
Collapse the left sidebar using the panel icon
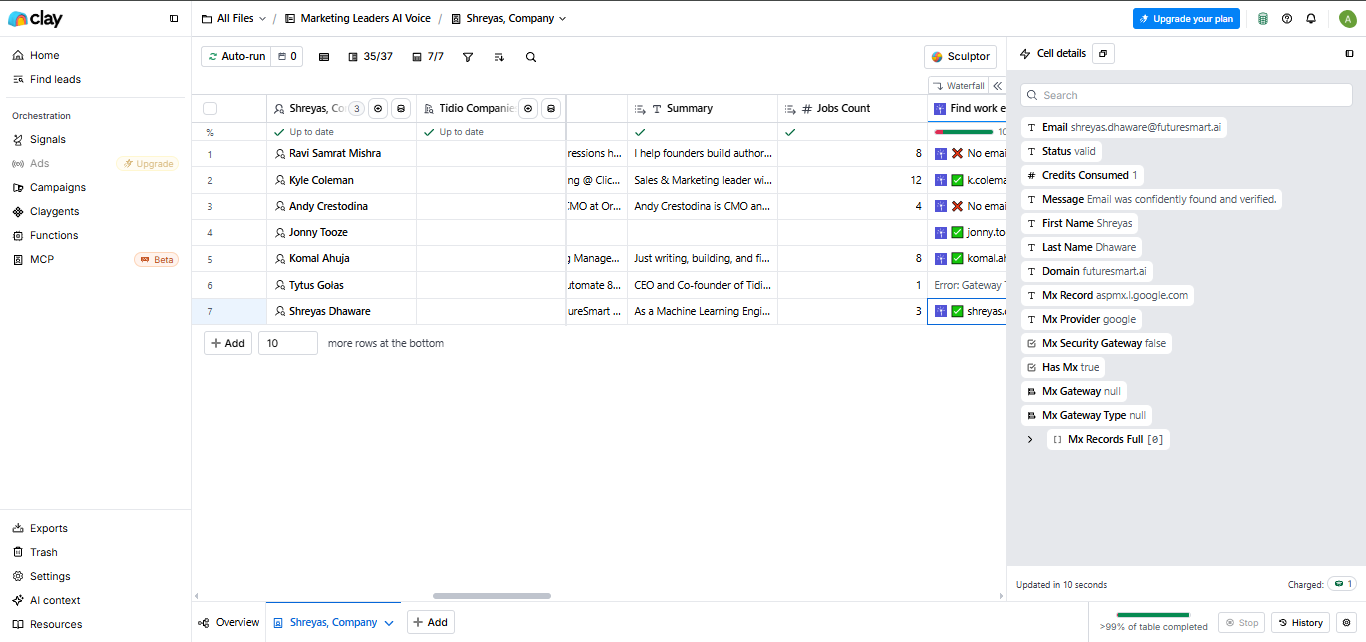click(x=174, y=18)
